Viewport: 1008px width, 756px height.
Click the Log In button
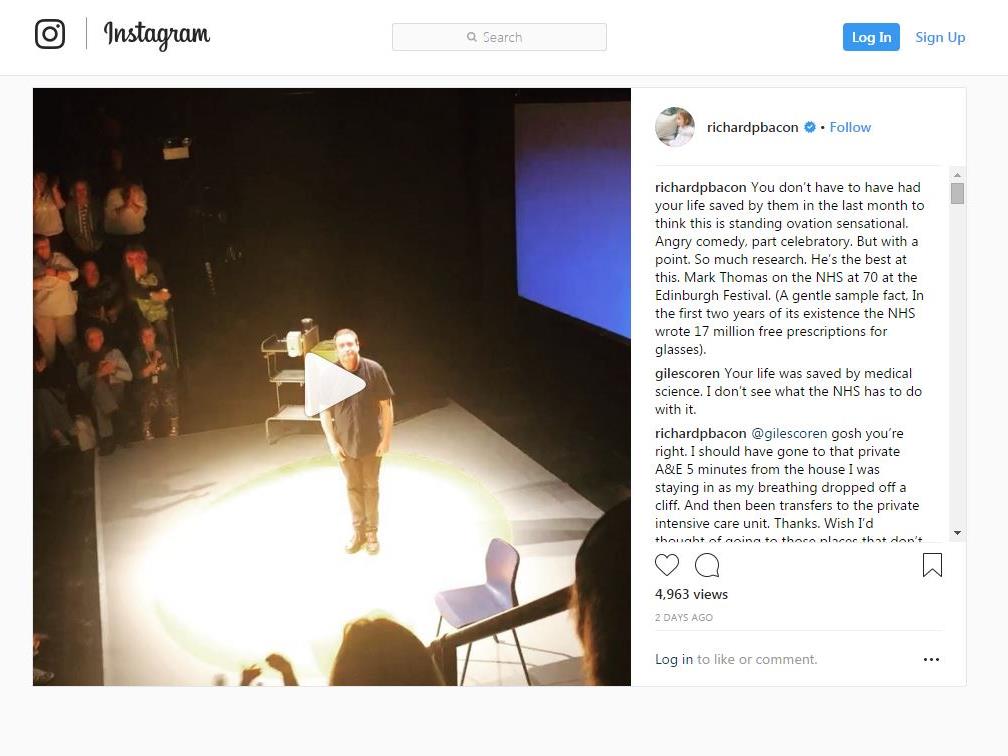(x=871, y=37)
